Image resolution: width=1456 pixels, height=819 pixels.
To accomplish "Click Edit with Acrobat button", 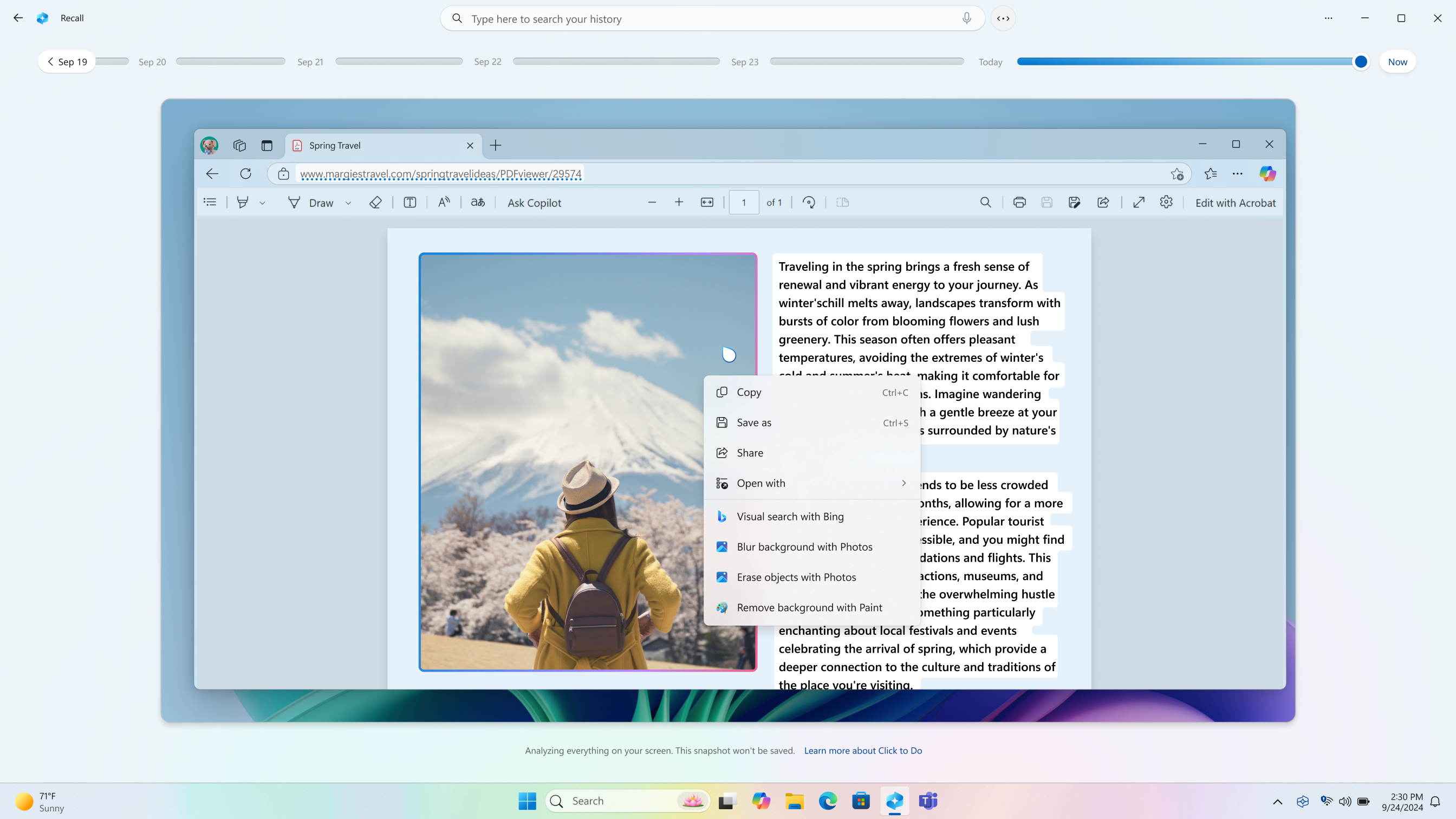I will tap(1235, 202).
